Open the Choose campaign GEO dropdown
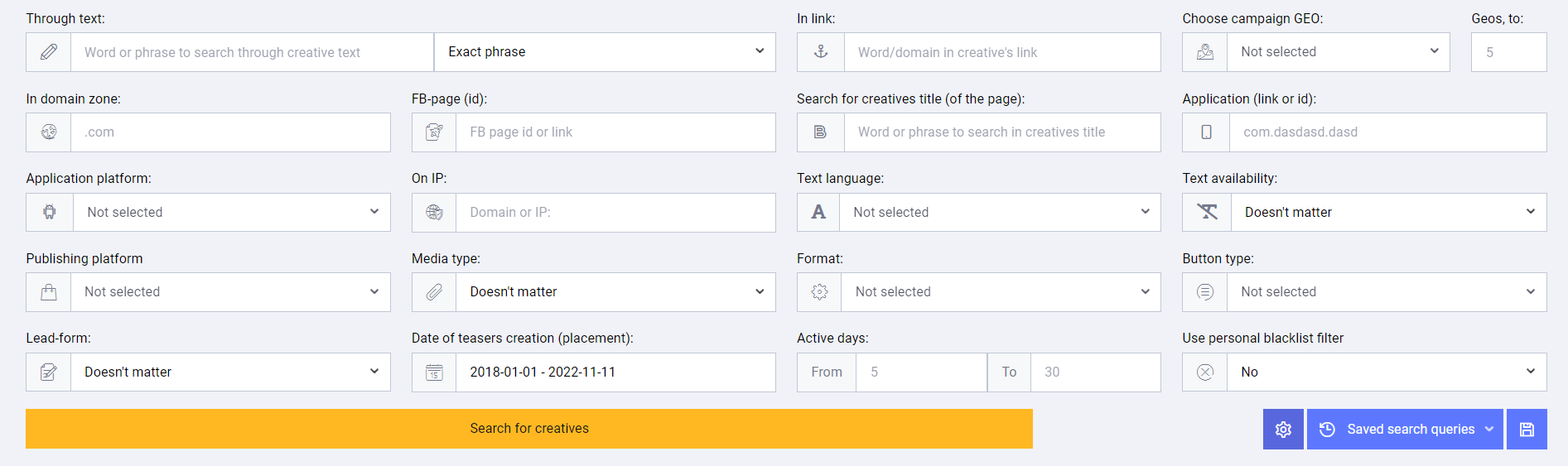 click(1339, 52)
